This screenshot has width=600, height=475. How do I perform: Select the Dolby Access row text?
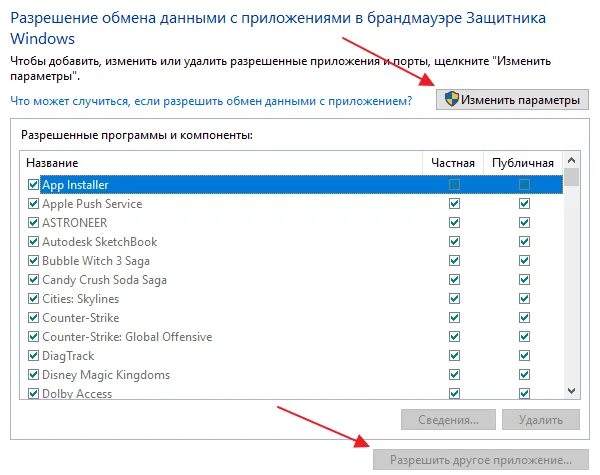point(77,394)
